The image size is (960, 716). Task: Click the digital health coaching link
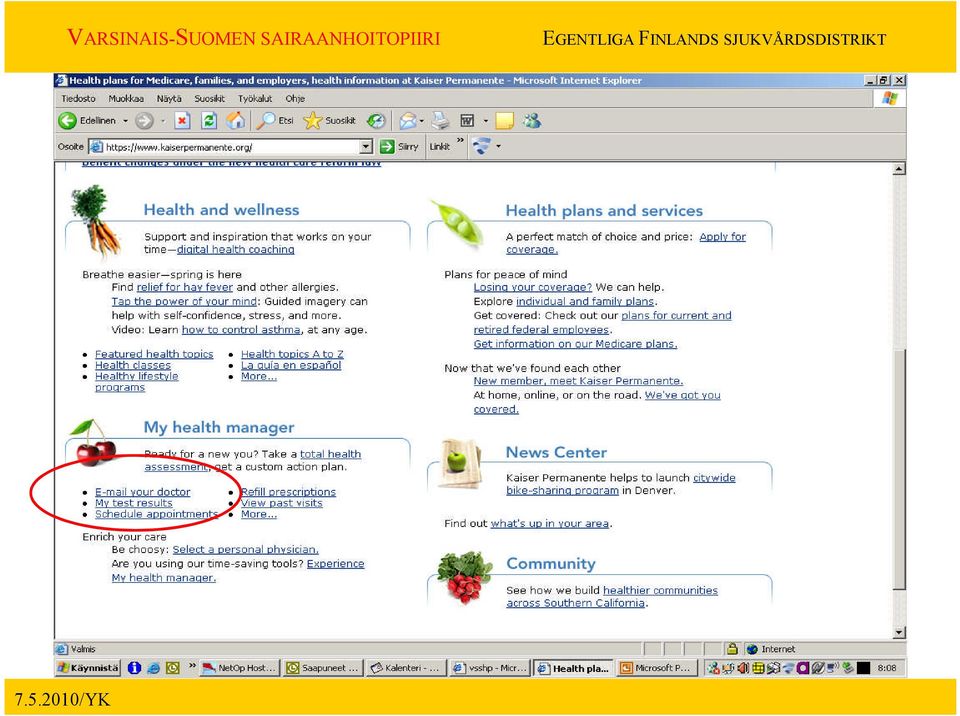[x=236, y=249]
